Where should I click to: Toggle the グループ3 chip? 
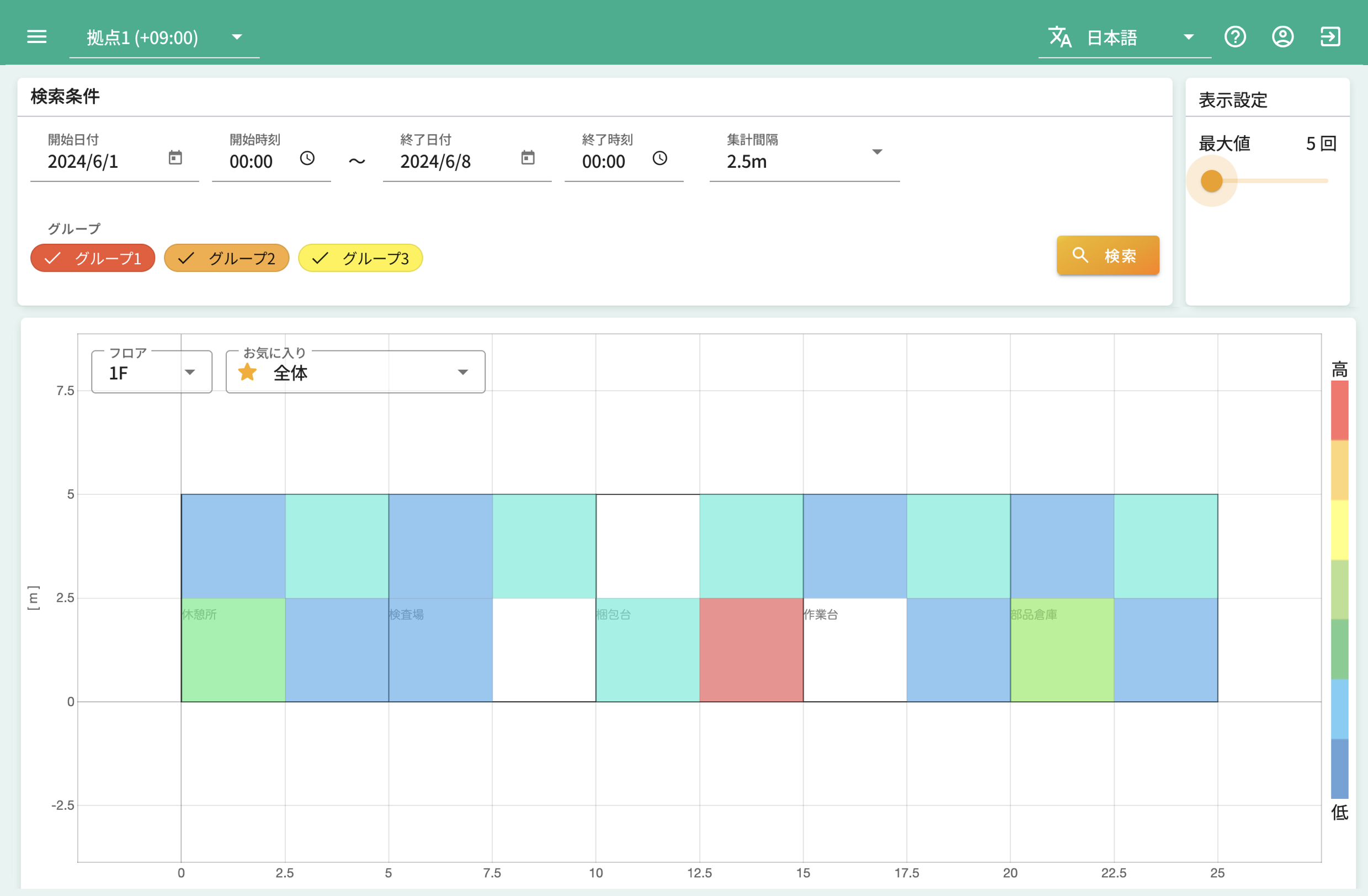(360, 258)
